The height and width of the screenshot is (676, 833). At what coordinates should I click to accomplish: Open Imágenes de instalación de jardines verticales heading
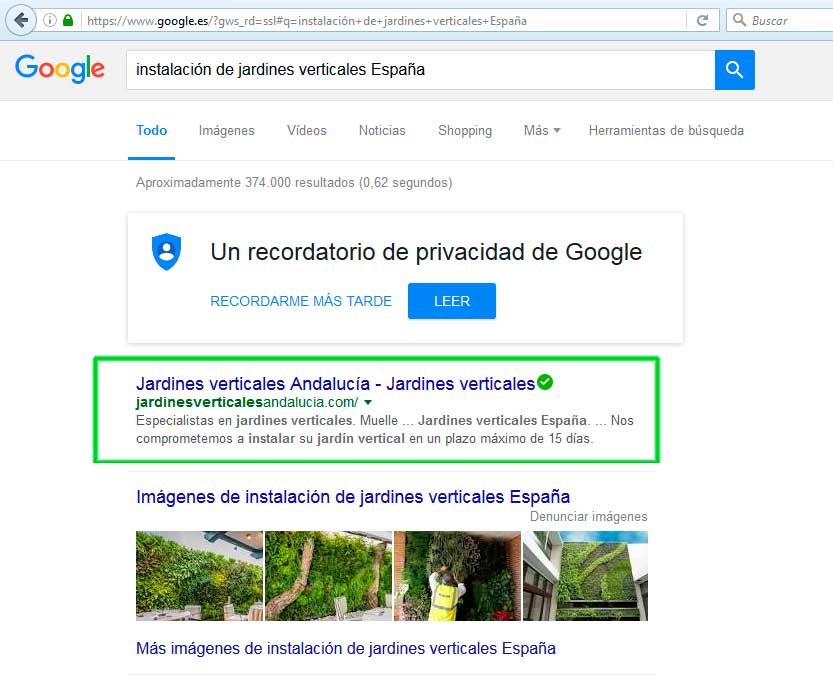pyautogui.click(x=353, y=497)
